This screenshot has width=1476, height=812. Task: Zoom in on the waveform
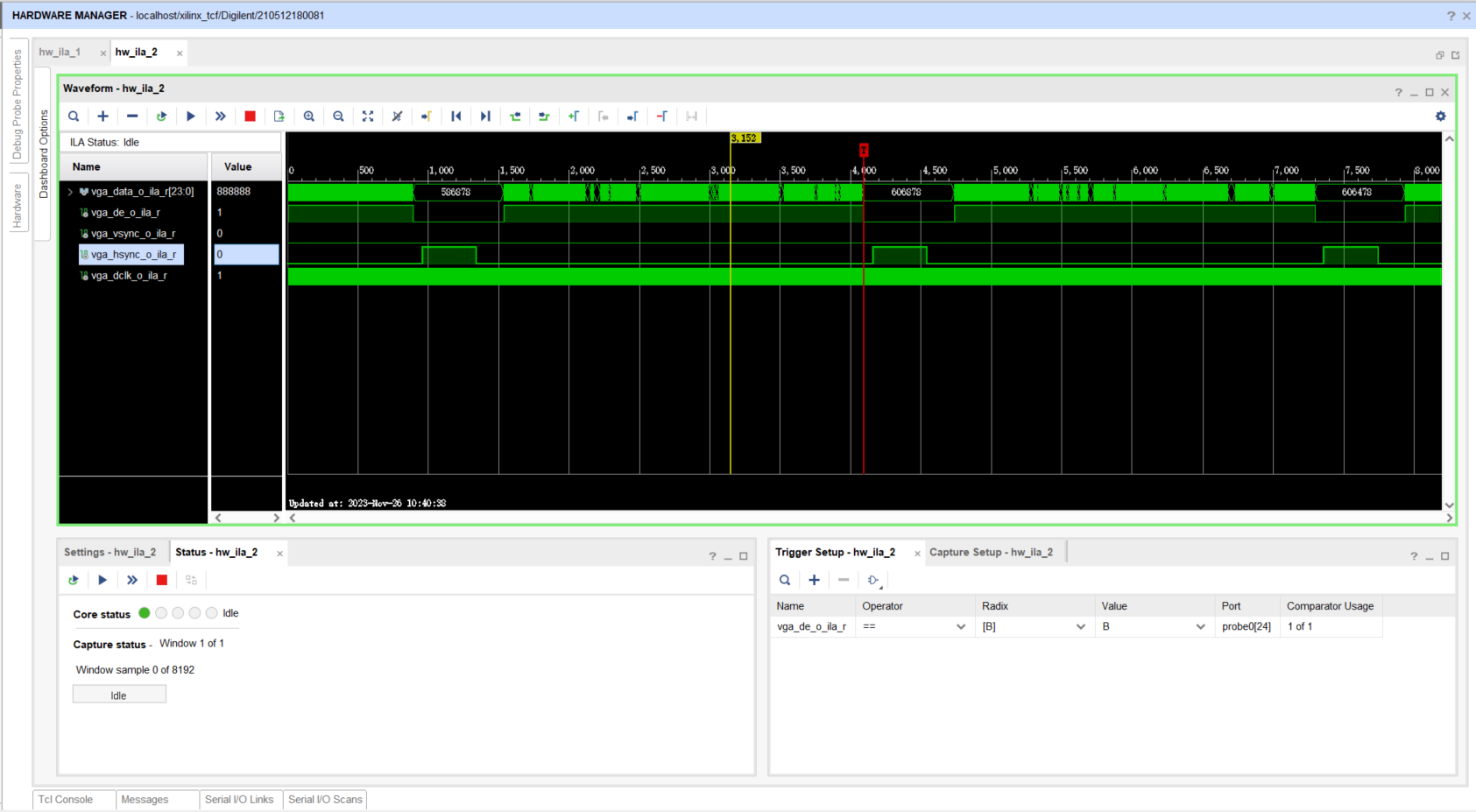point(309,116)
